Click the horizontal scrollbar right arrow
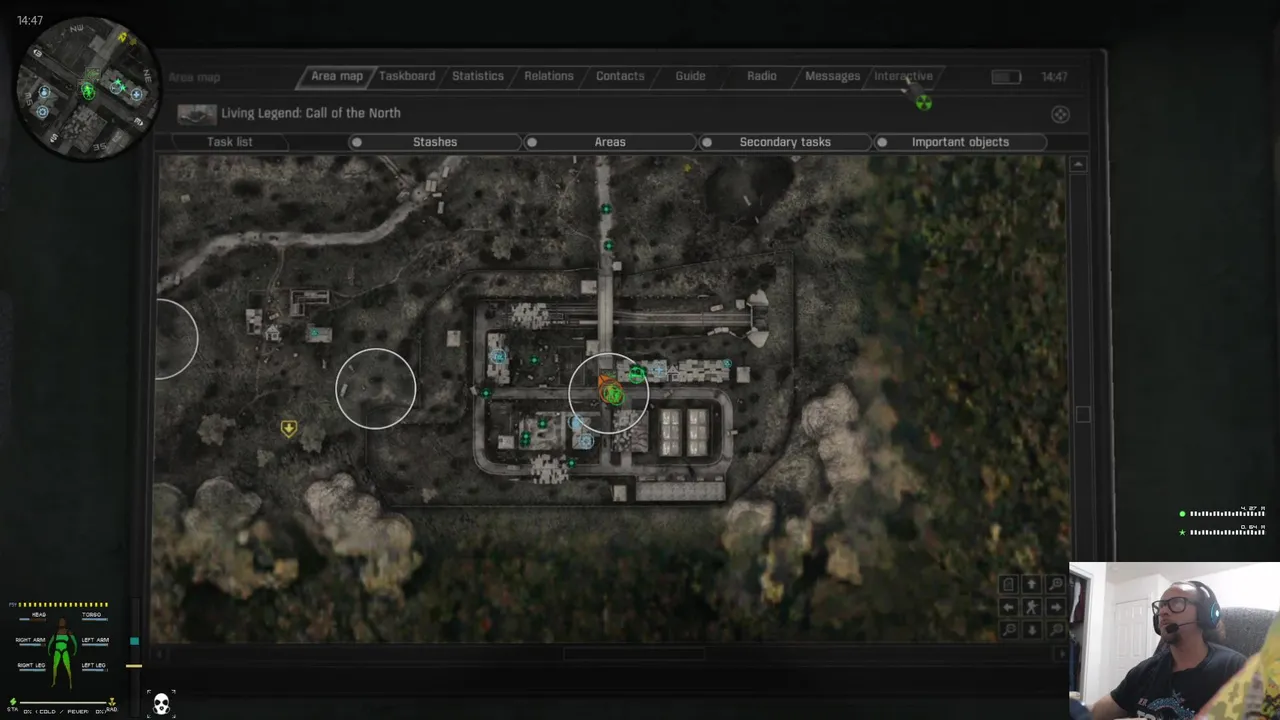The height and width of the screenshot is (720, 1280). 1062,654
